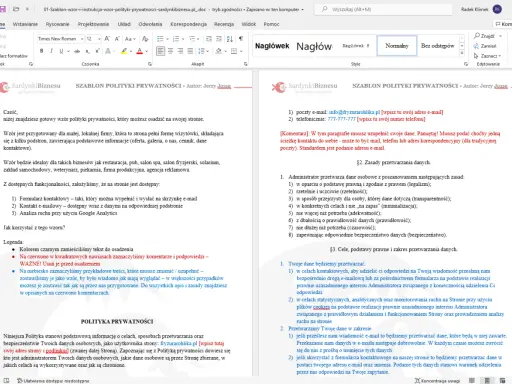Click the increase font size icon
The height and width of the screenshot is (384, 512).
click(107, 39)
